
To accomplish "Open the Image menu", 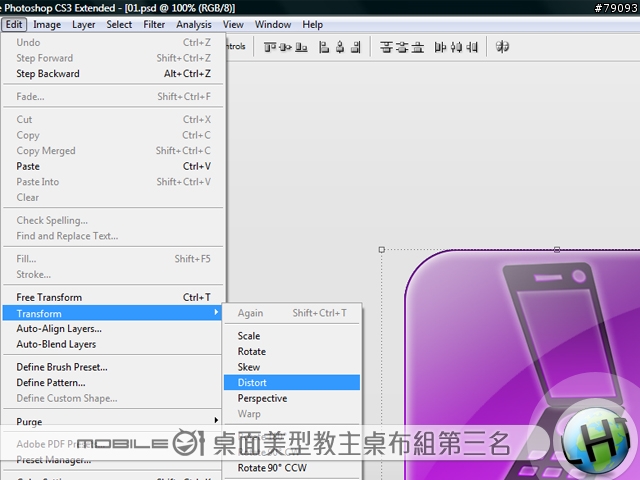I will [x=47, y=25].
